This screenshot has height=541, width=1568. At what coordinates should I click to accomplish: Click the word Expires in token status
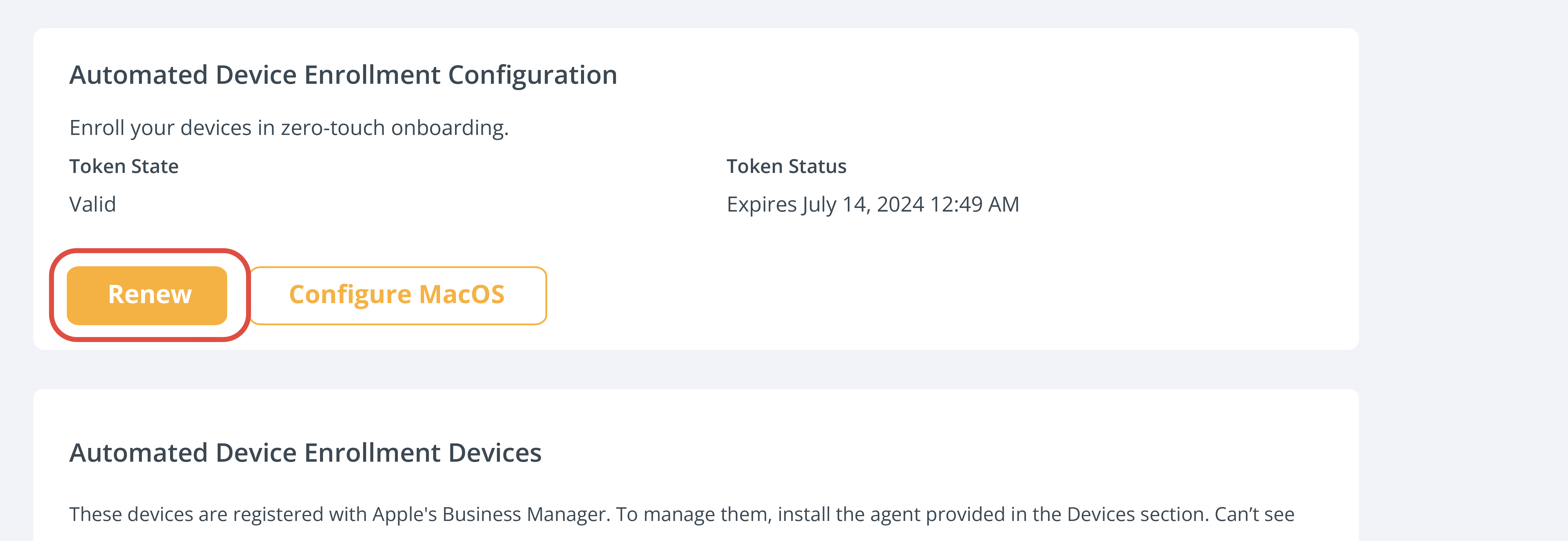762,204
